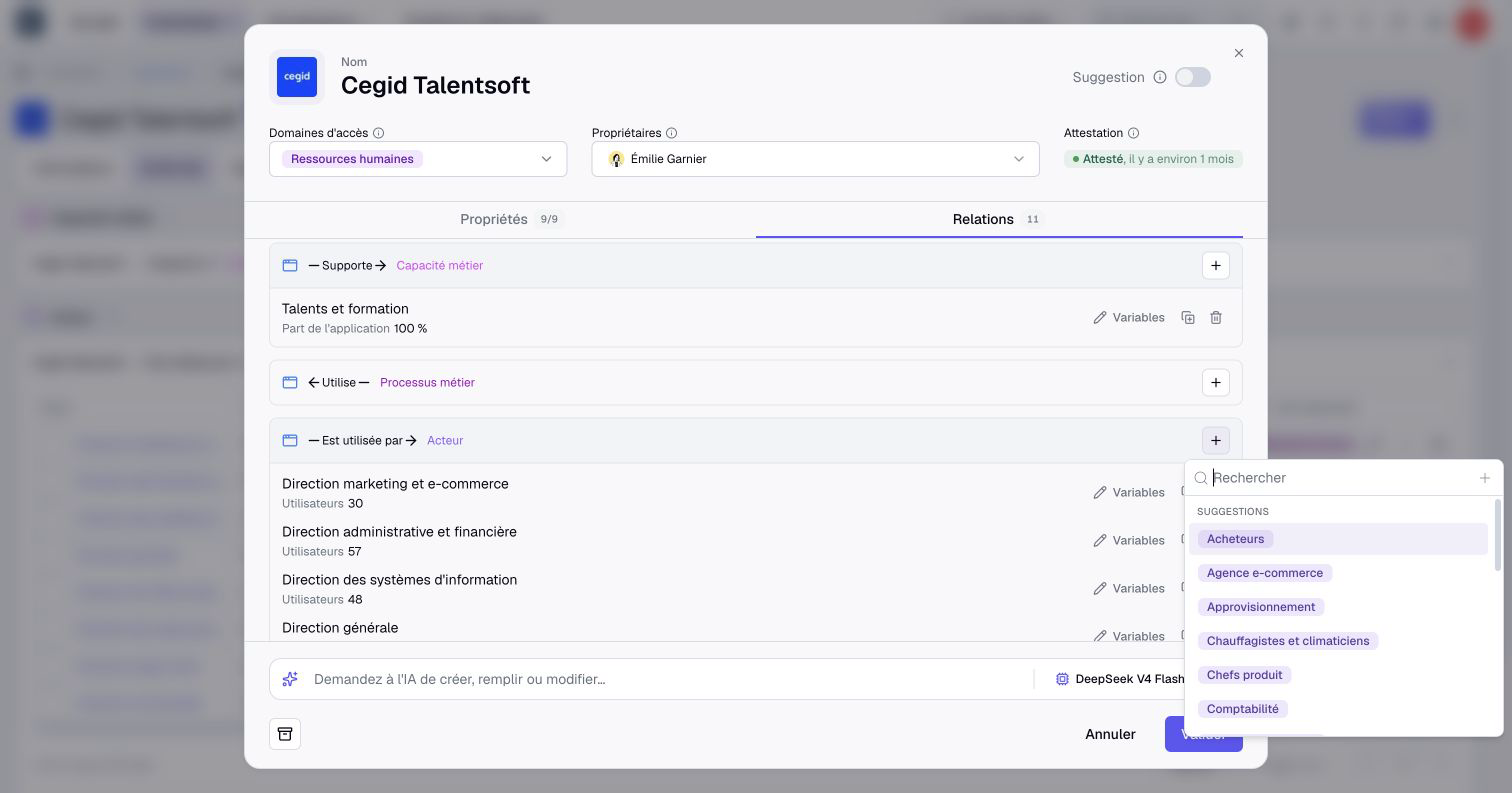Edit Variables for Direction administrative et financière
1512x793 pixels.
(x=1129, y=540)
